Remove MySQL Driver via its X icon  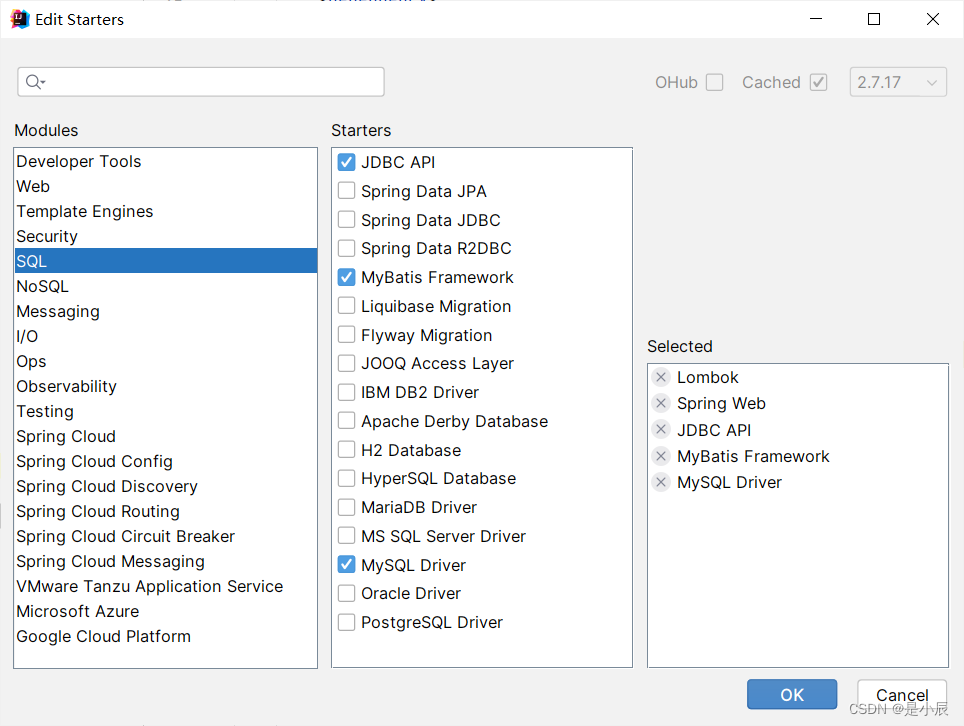[661, 483]
